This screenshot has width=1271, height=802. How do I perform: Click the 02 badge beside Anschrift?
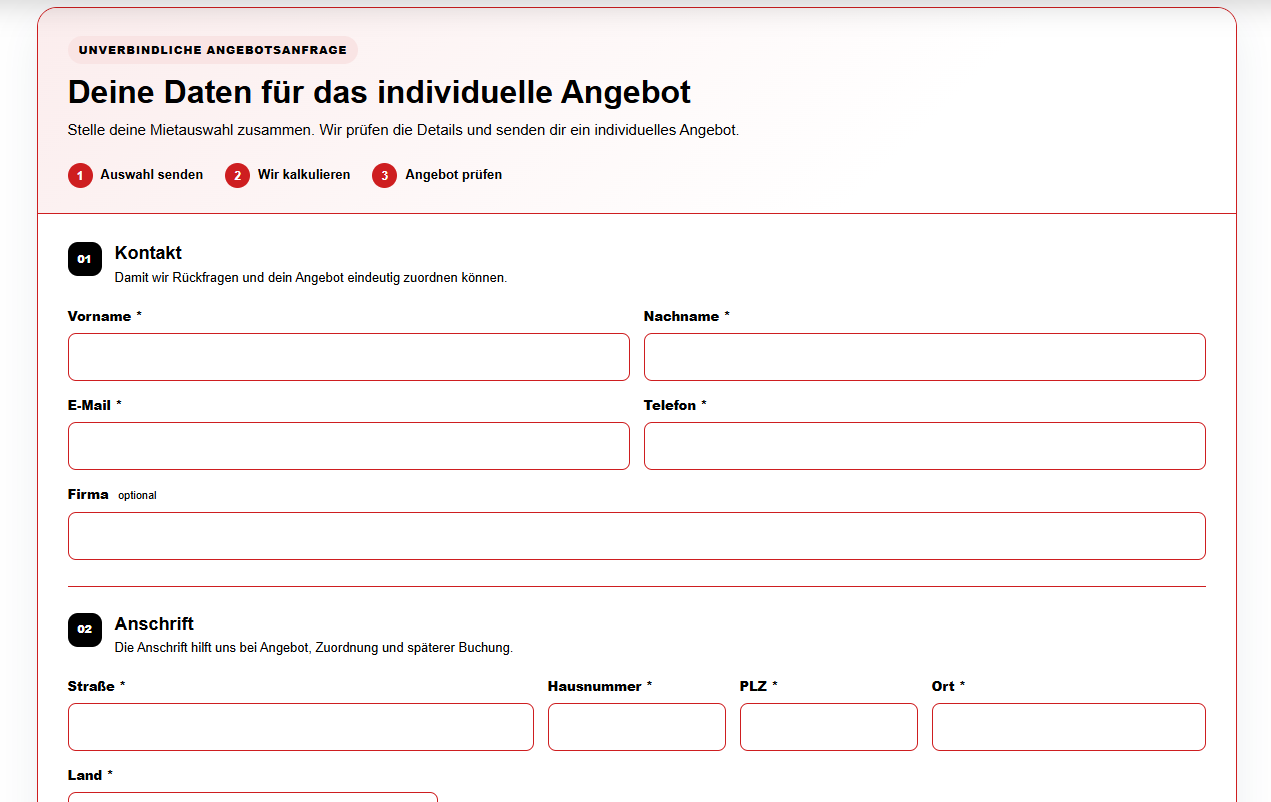85,630
